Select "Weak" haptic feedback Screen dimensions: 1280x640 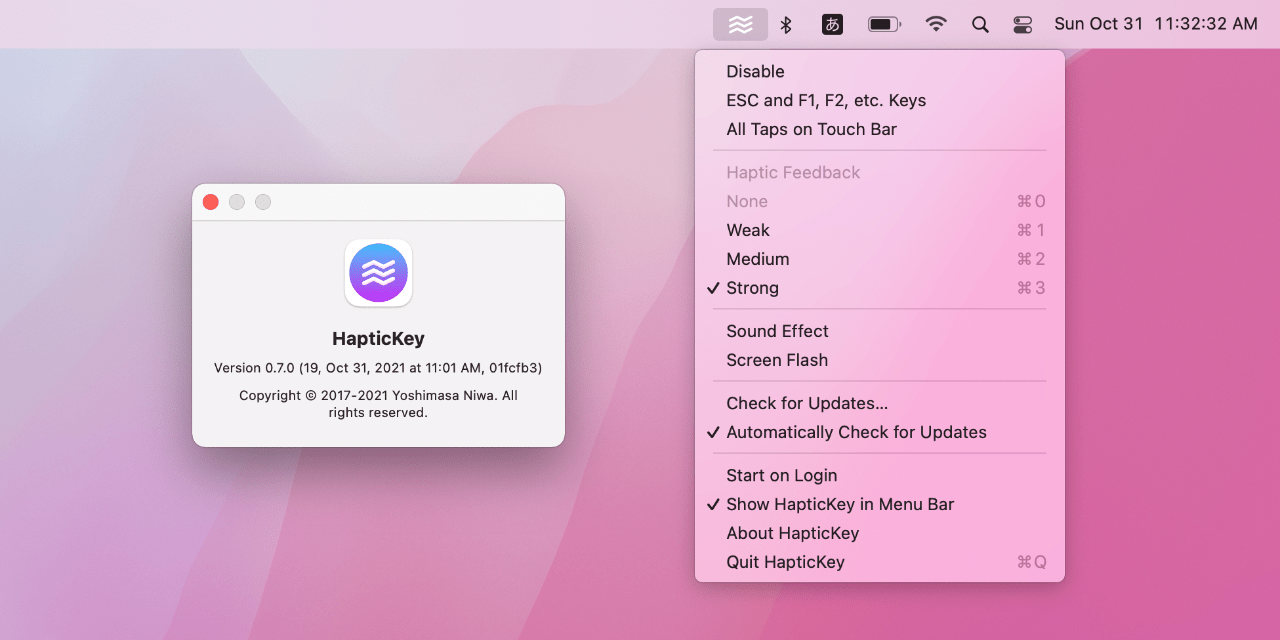click(x=748, y=230)
